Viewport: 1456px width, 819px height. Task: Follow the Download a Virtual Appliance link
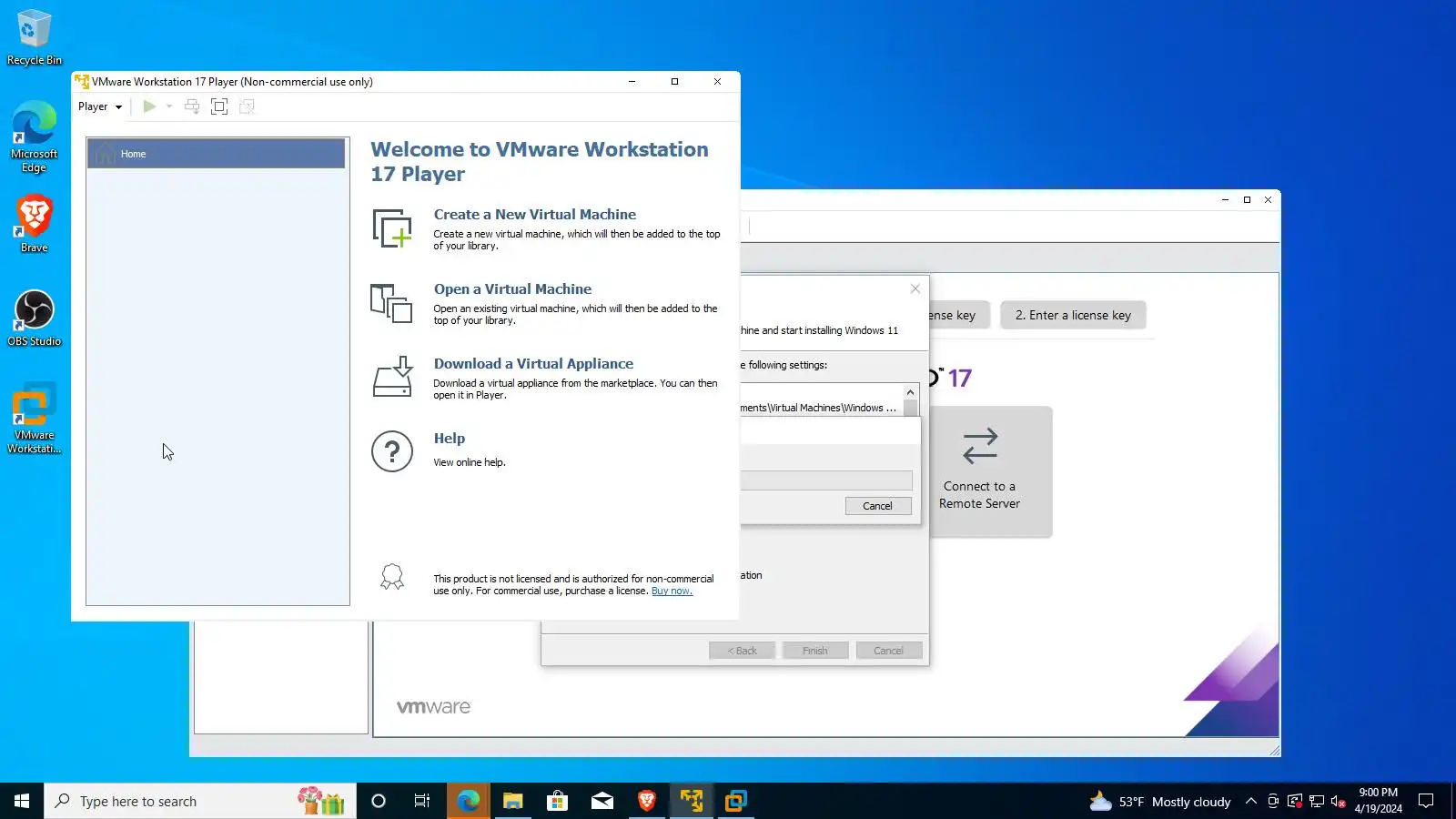[533, 364]
